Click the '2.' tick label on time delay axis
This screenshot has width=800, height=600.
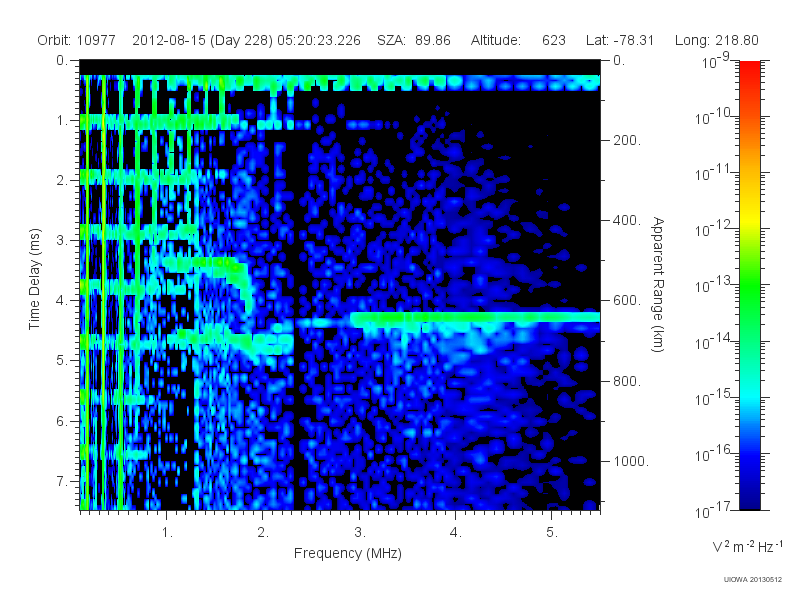tap(62, 181)
